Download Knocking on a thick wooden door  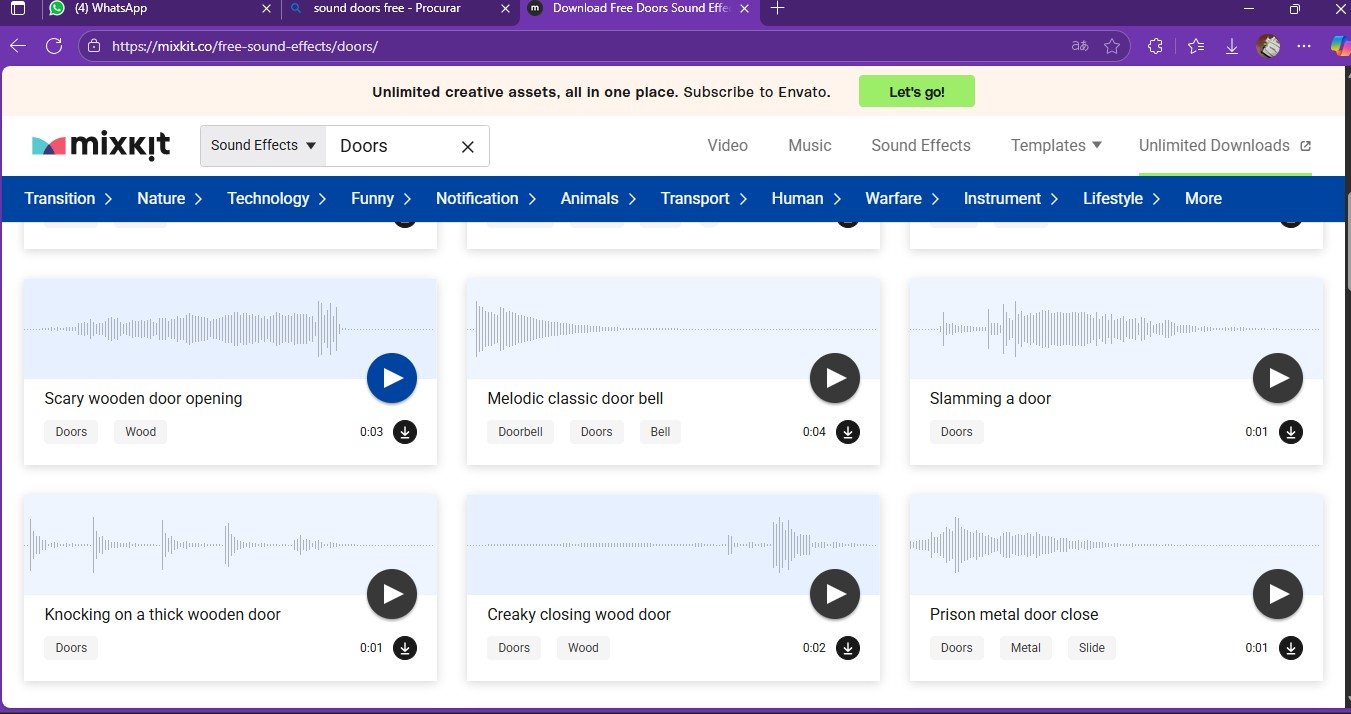point(404,648)
